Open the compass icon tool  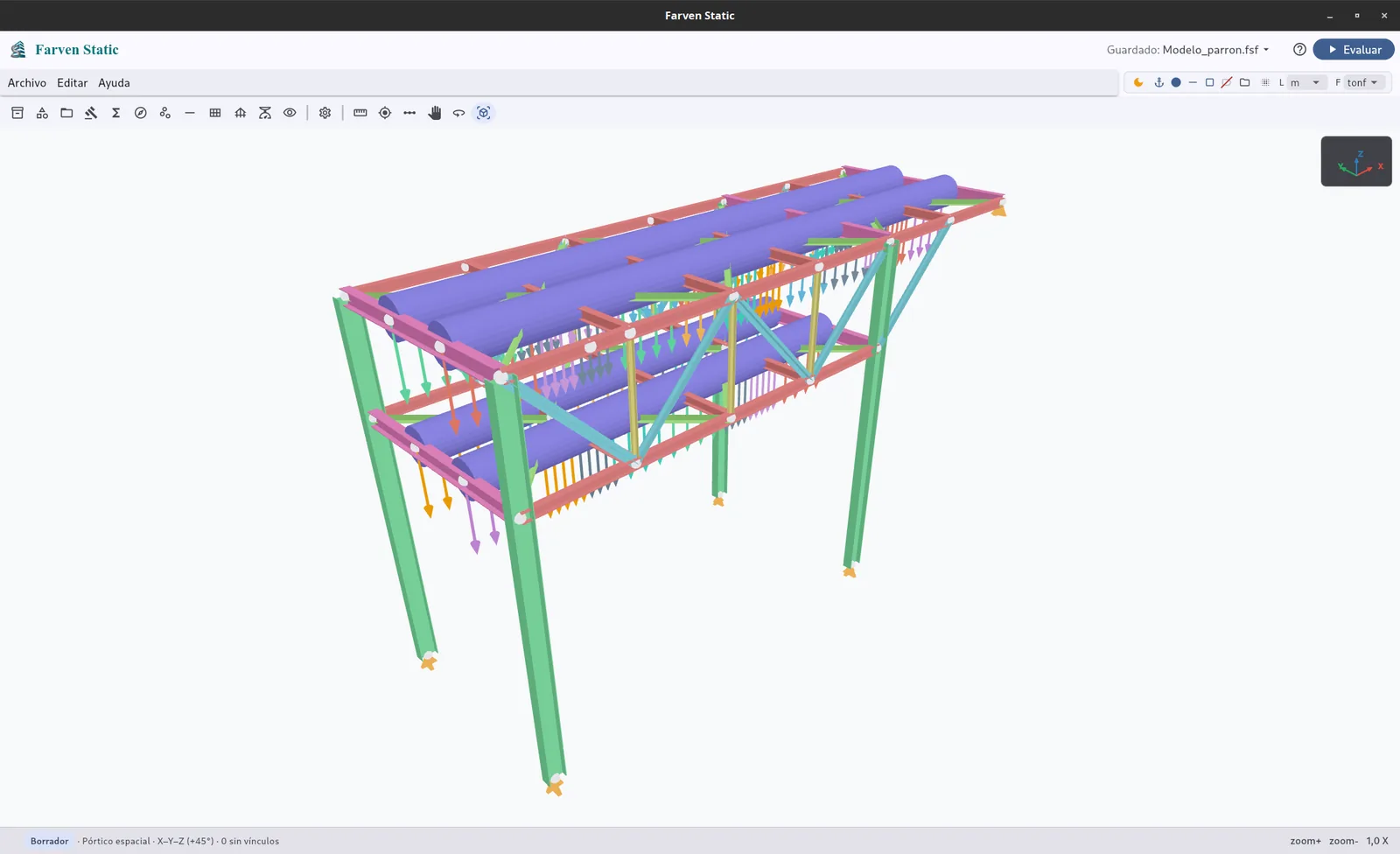click(140, 113)
